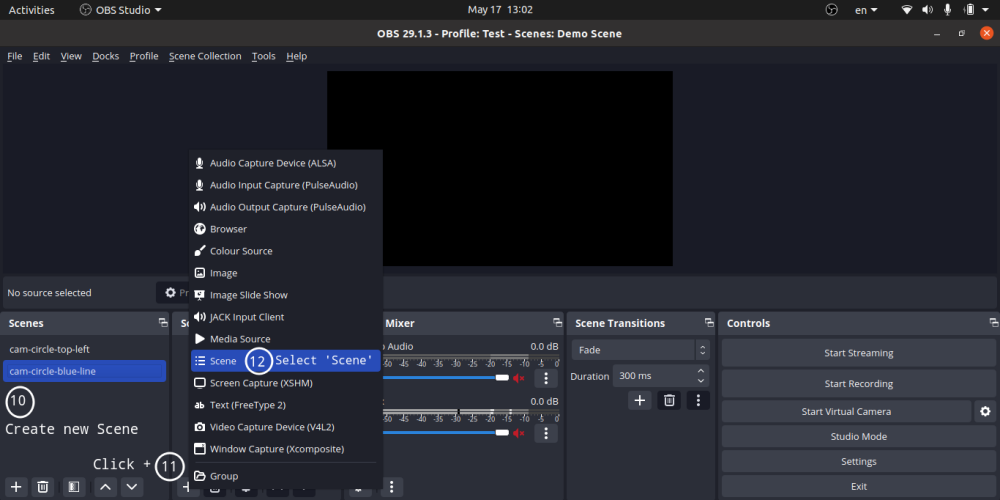This screenshot has height=500, width=1000.
Task: Open scene filters in Scenes toolbar
Action: click(73, 487)
